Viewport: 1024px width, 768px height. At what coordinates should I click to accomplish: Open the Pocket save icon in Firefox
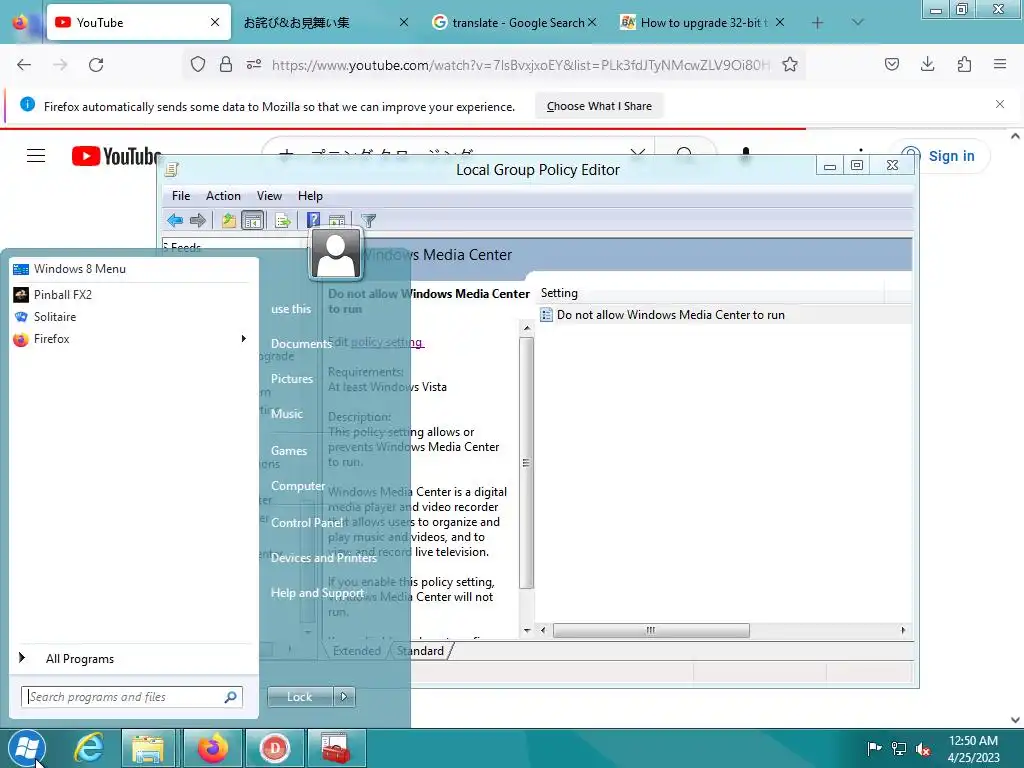[x=891, y=64]
